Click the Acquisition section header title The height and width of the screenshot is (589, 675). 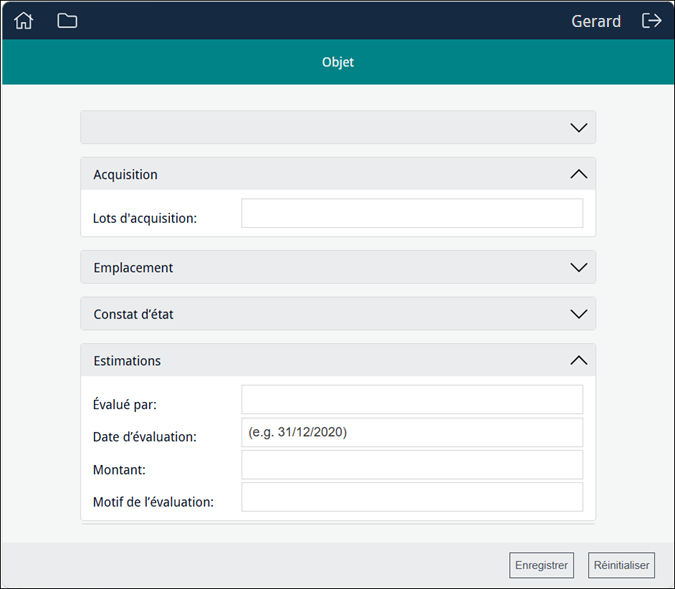coord(125,174)
